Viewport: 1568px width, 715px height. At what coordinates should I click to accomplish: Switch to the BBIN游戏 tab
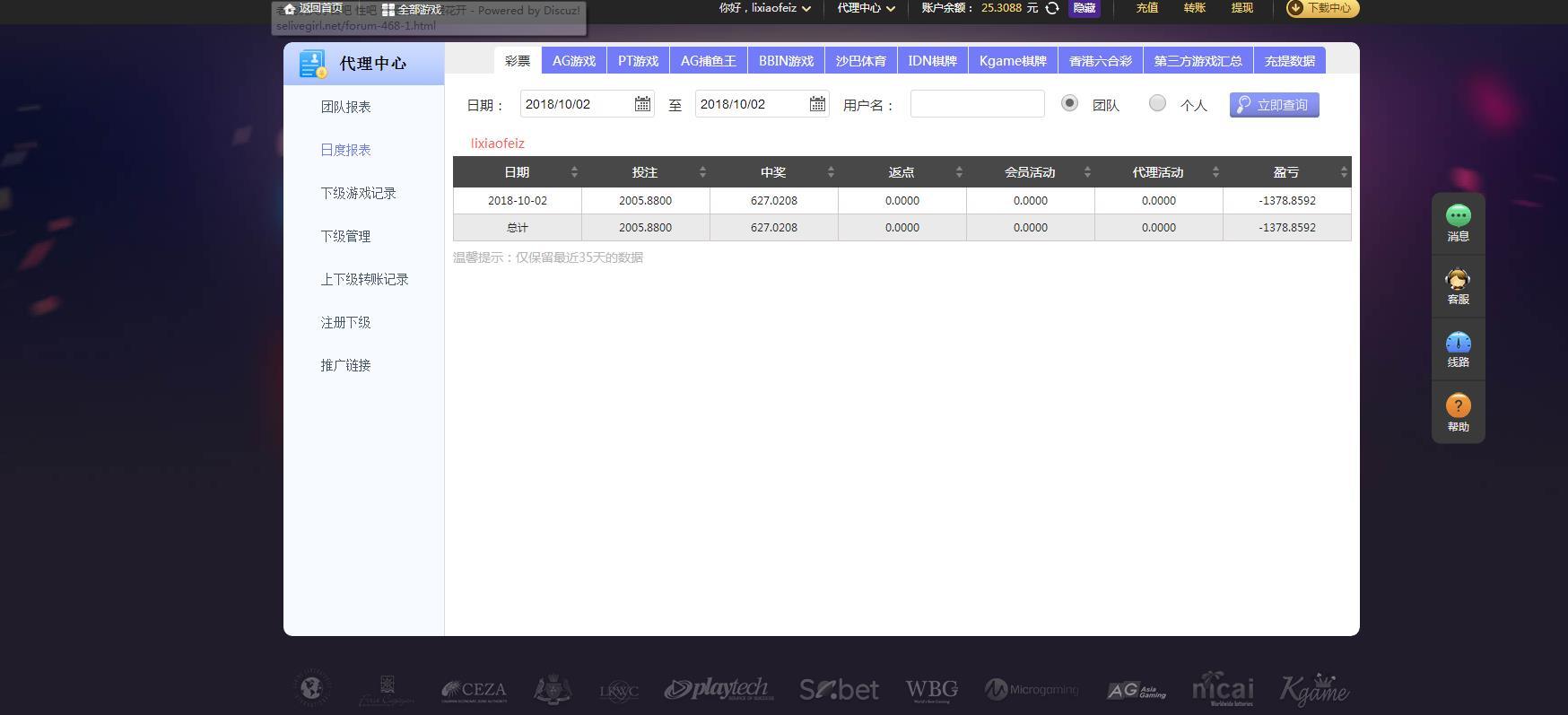pos(786,61)
